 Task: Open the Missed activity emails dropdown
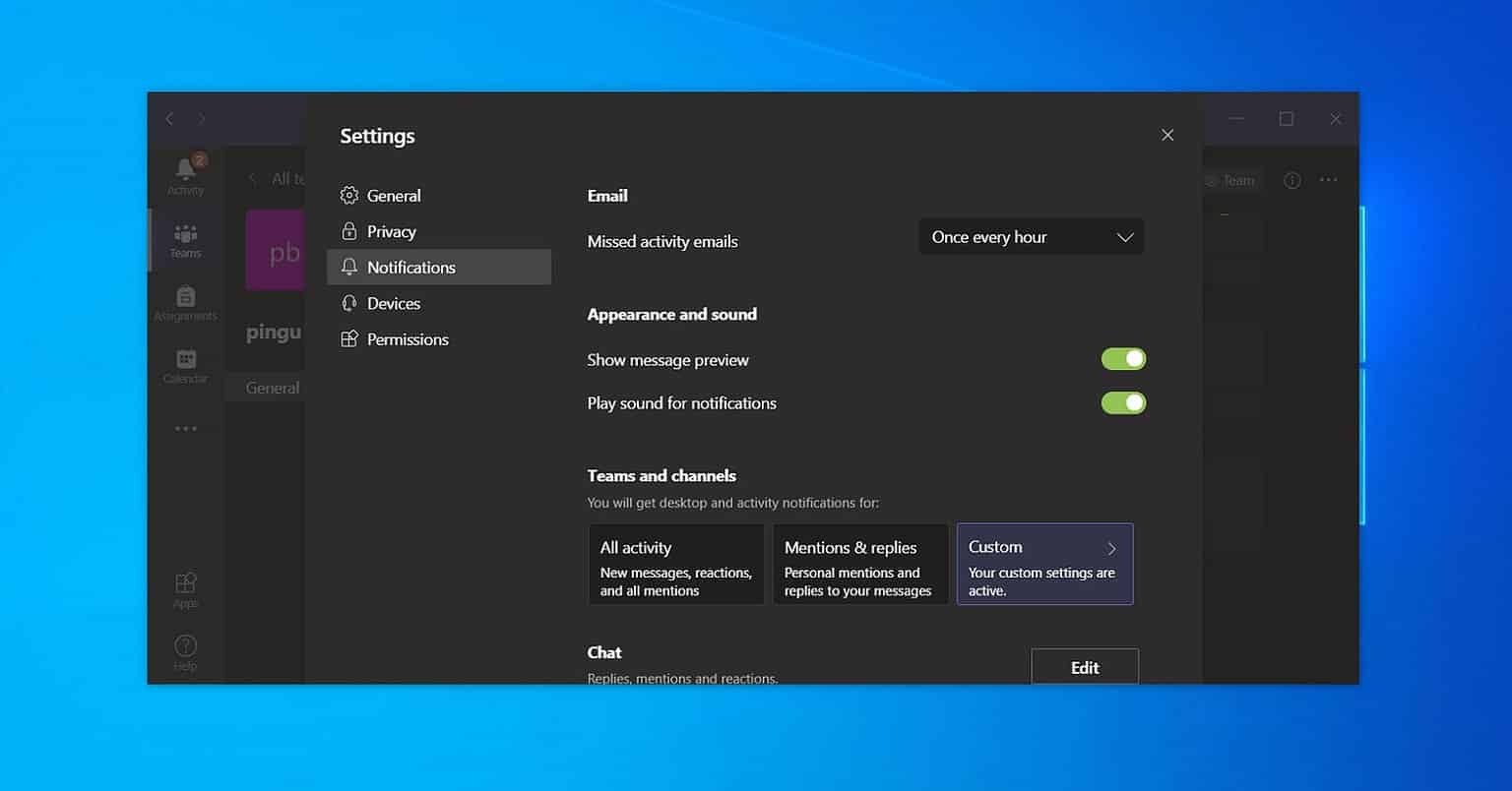pyautogui.click(x=1030, y=236)
